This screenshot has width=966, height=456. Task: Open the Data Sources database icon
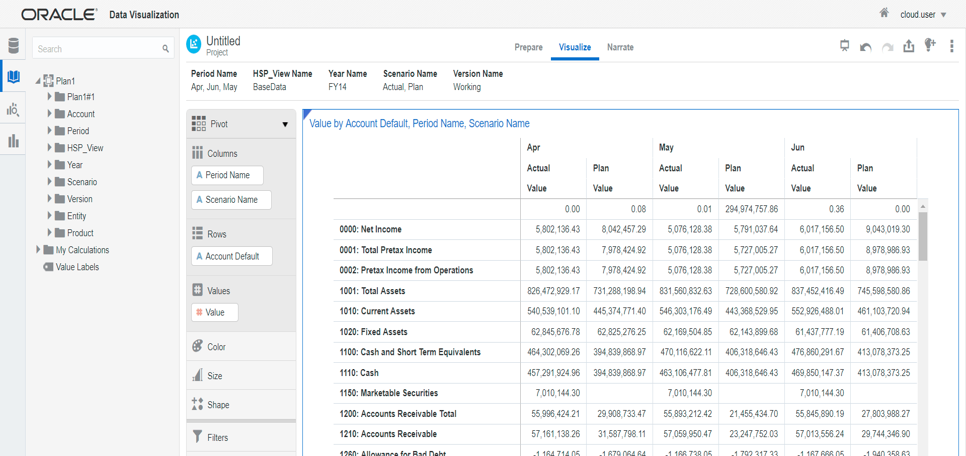click(13, 46)
